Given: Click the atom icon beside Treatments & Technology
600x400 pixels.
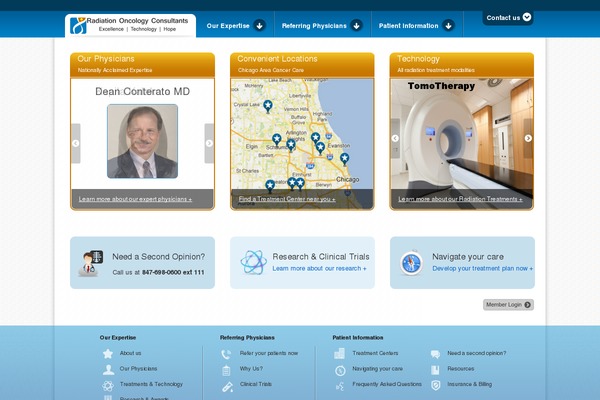Looking at the screenshot, I should tap(108, 385).
